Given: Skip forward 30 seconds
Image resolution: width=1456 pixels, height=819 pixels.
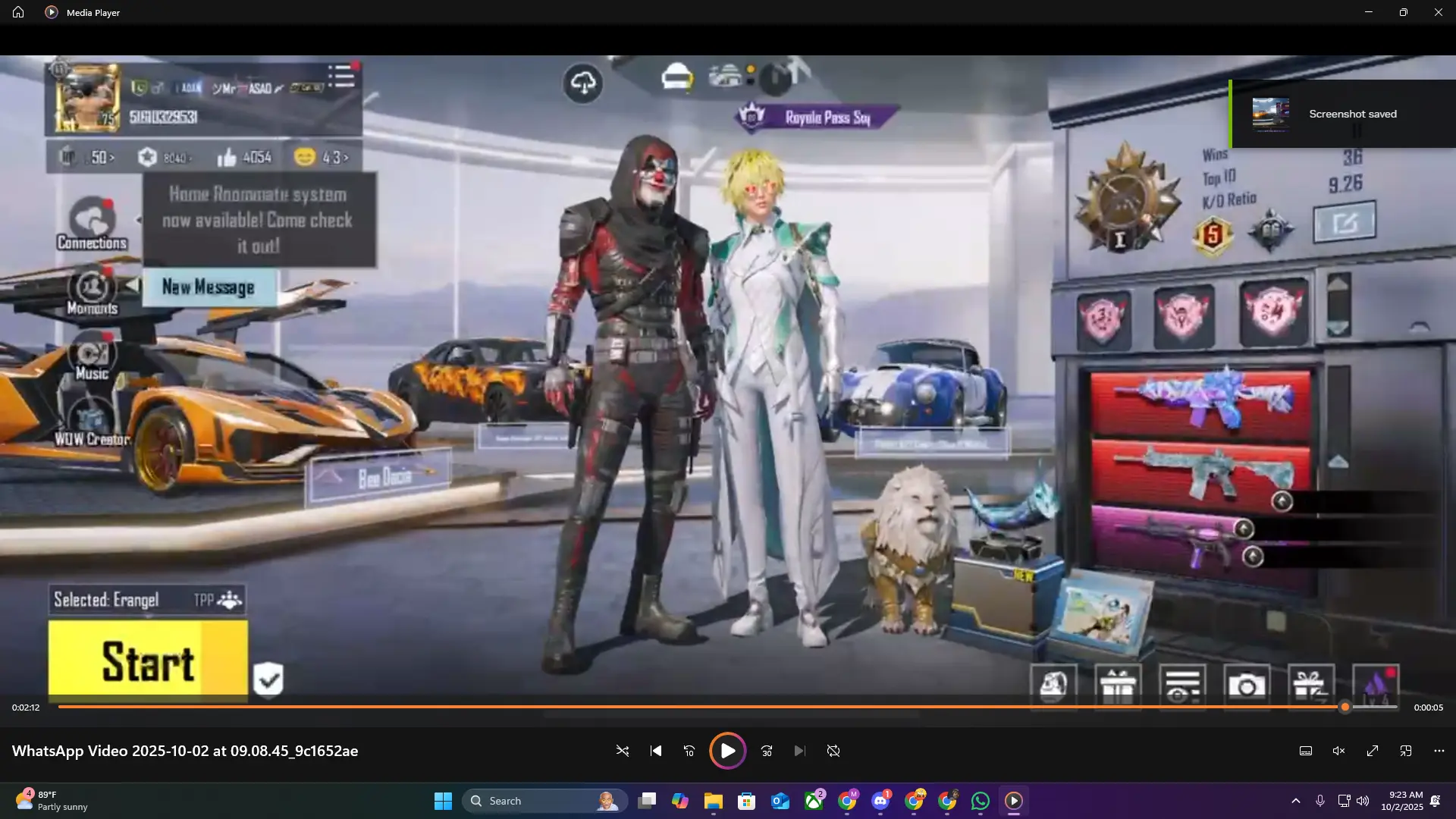Looking at the screenshot, I should coord(767,751).
